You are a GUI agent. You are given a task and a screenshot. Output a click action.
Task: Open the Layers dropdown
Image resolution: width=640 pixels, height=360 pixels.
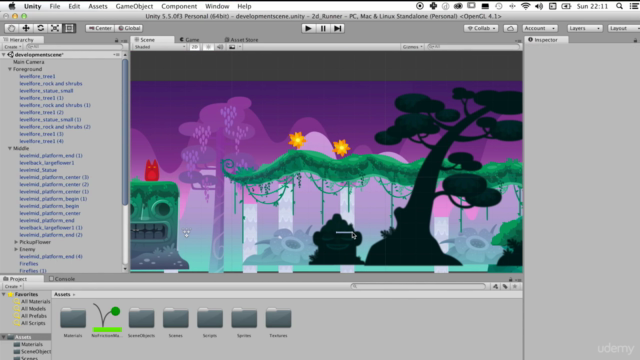click(584, 28)
